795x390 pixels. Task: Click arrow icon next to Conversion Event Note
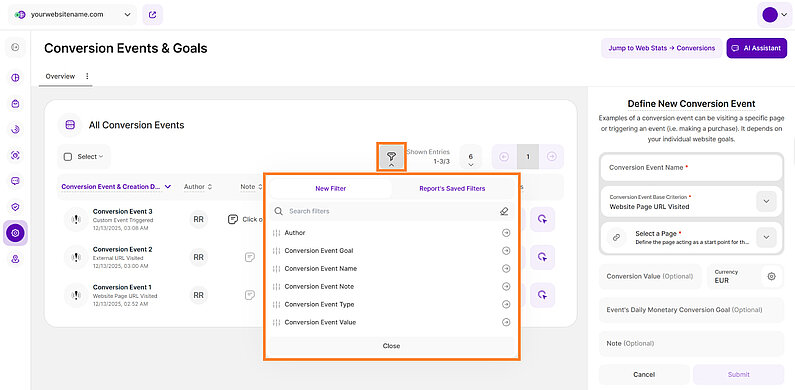point(506,287)
